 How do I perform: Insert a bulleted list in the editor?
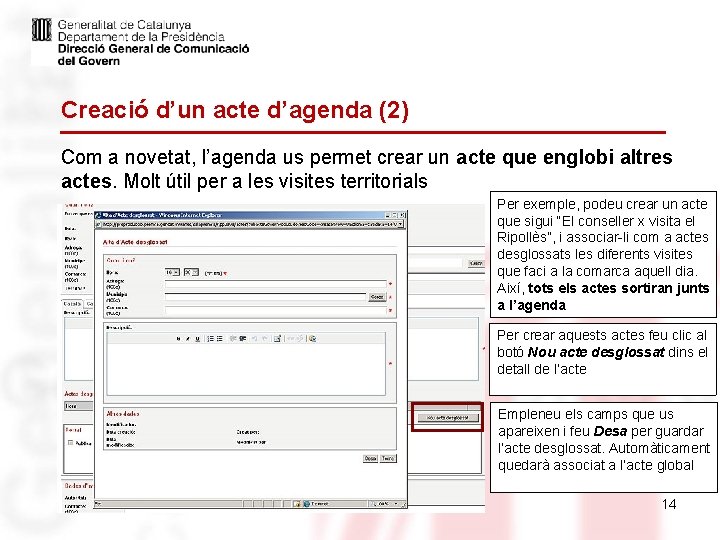pyautogui.click(x=219, y=339)
